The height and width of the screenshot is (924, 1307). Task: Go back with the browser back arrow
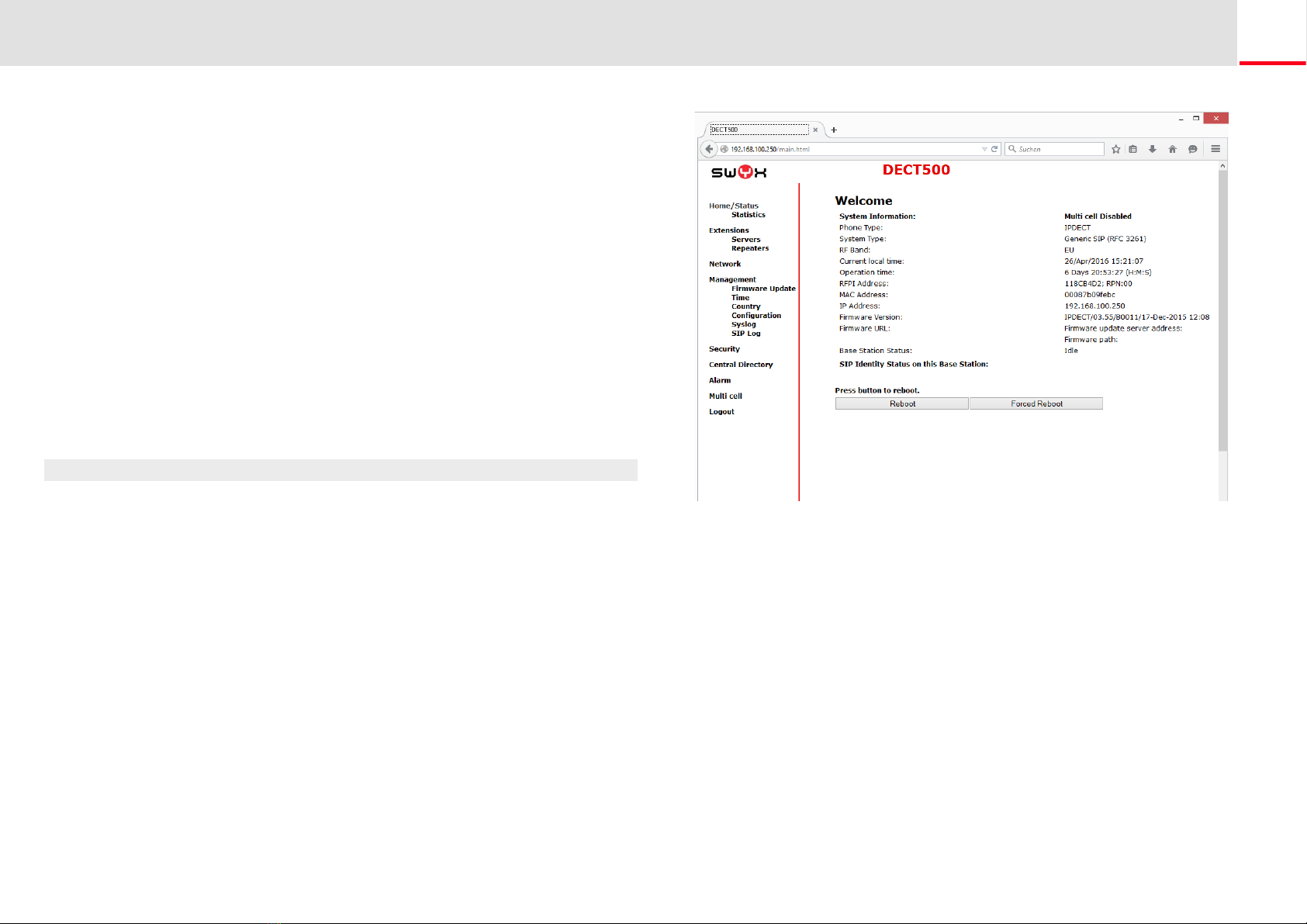(708, 149)
